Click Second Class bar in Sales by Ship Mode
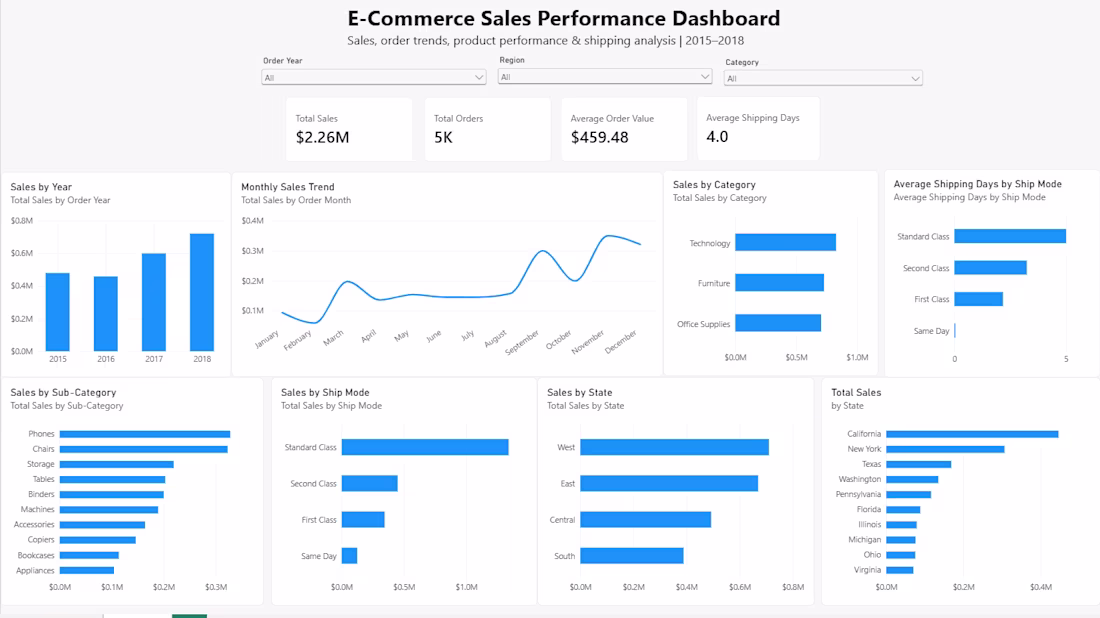1100x618 pixels. [x=370, y=483]
